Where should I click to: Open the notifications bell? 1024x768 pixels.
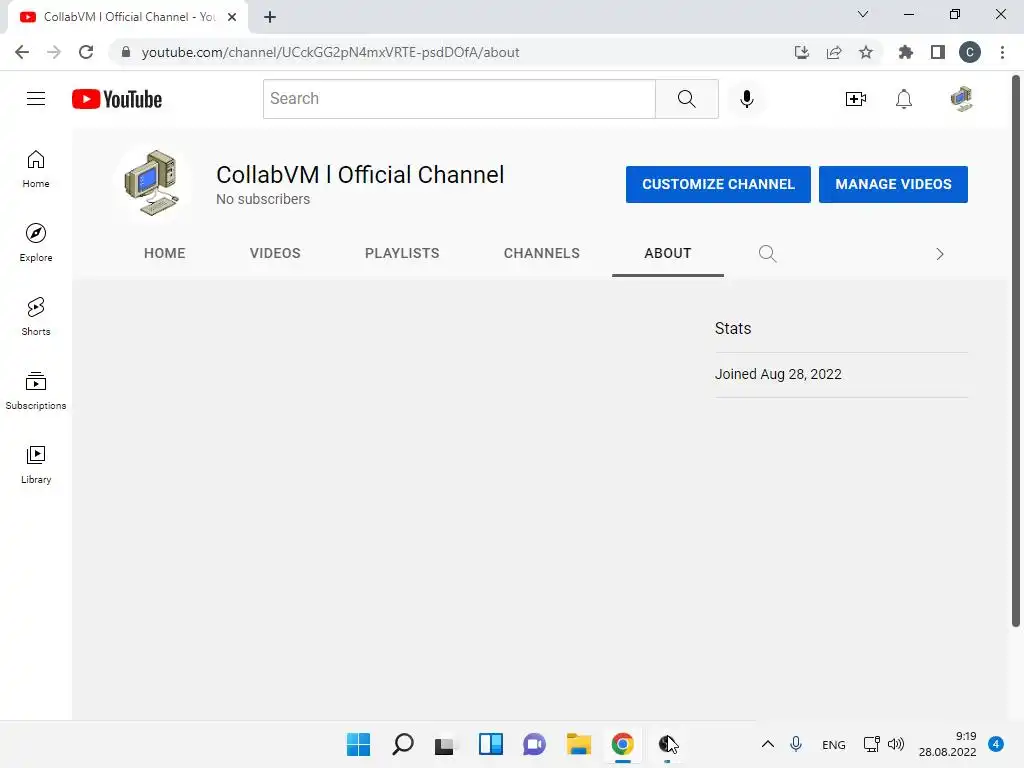click(x=904, y=99)
